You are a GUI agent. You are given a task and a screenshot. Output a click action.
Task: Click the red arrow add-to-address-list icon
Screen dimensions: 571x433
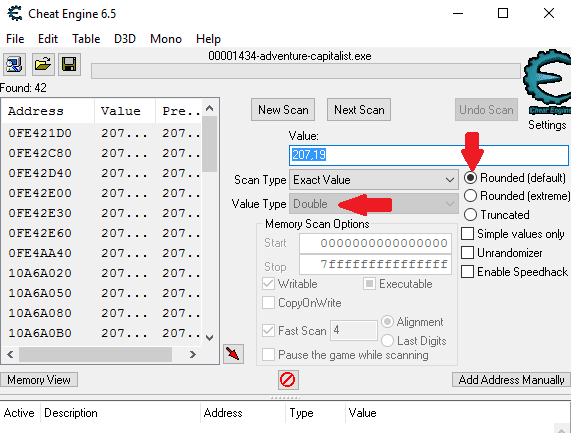coord(233,354)
